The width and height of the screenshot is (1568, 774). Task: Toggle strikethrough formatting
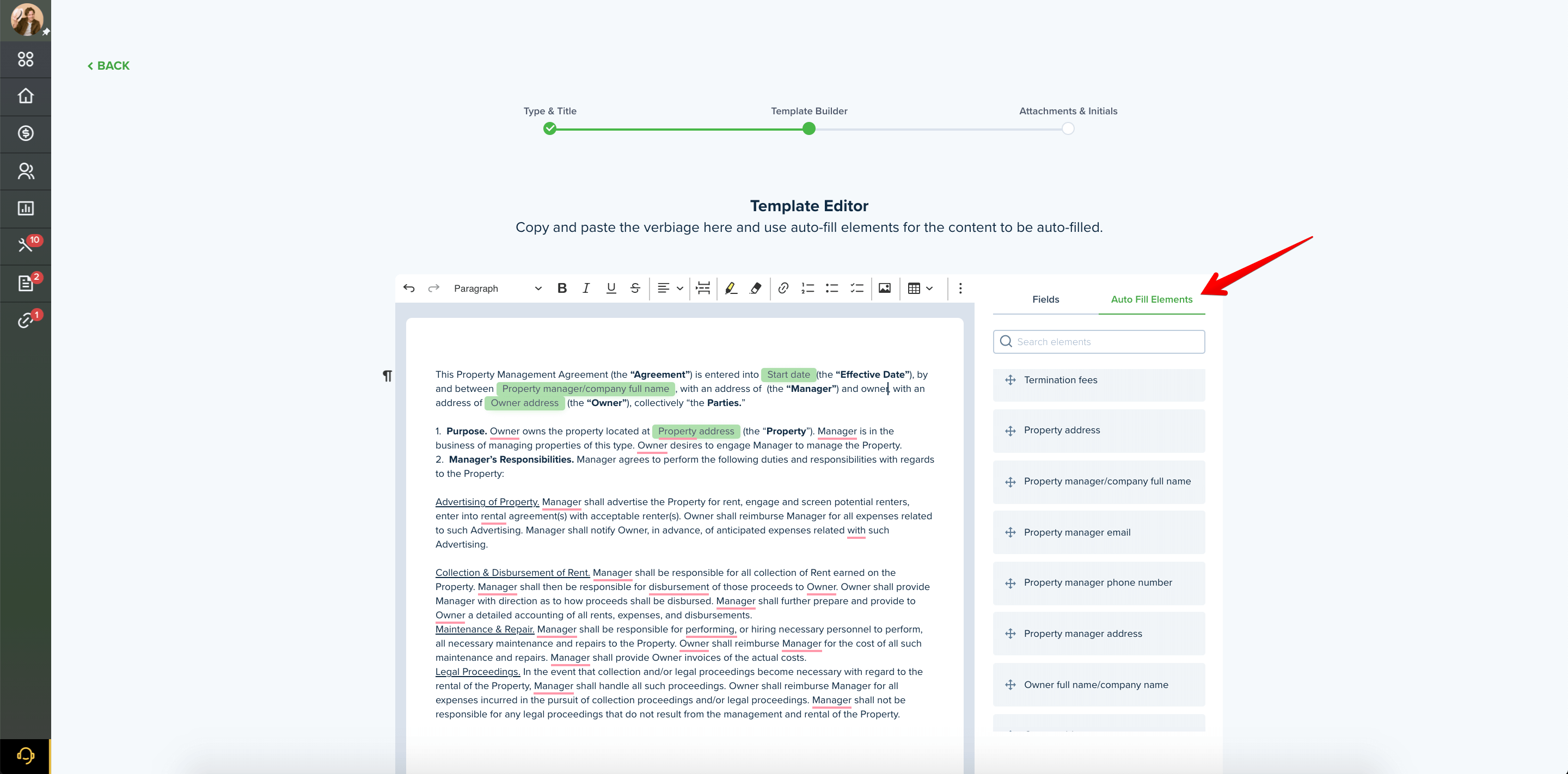(x=635, y=288)
